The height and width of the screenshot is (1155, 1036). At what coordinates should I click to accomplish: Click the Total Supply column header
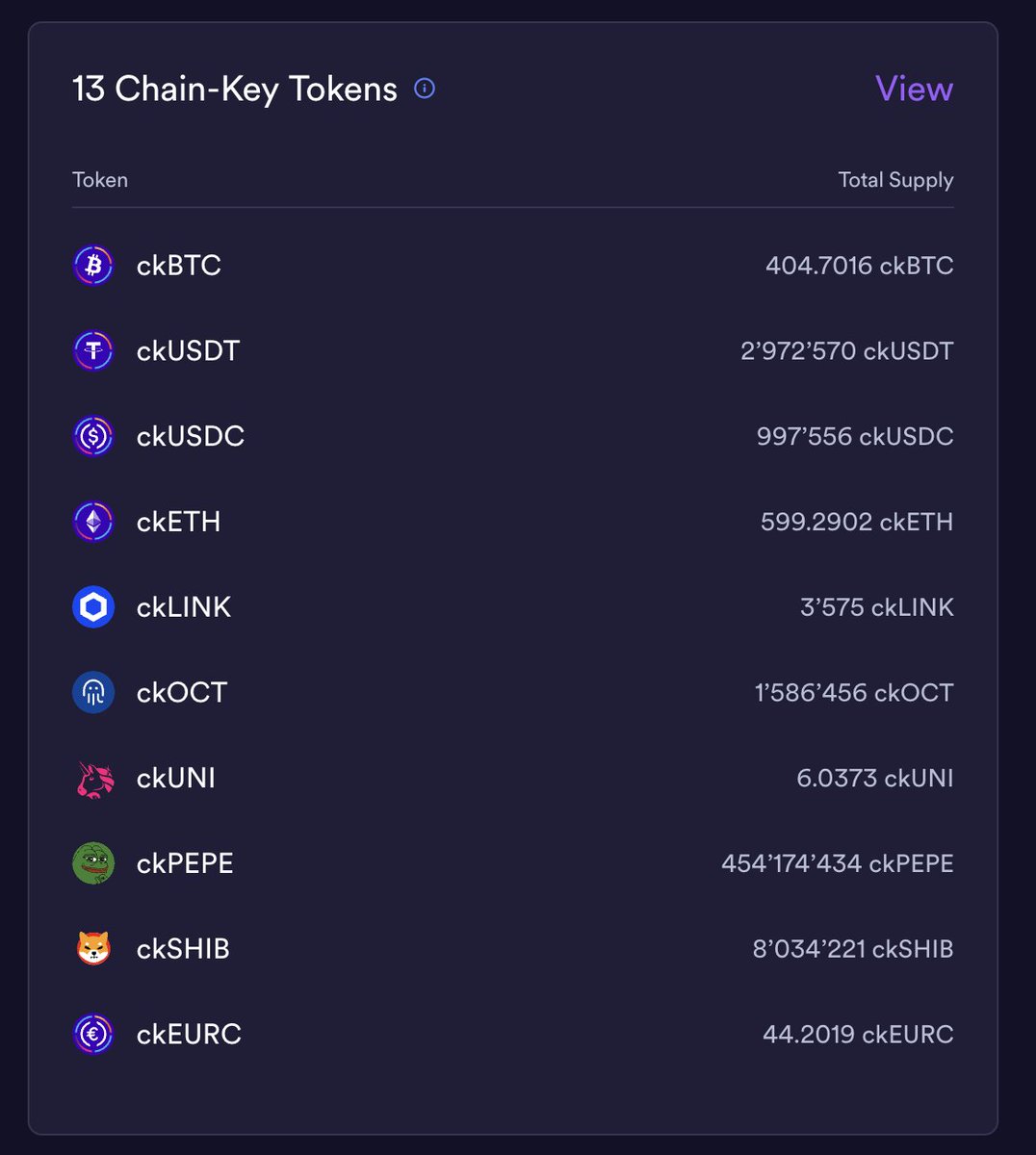pyautogui.click(x=895, y=180)
